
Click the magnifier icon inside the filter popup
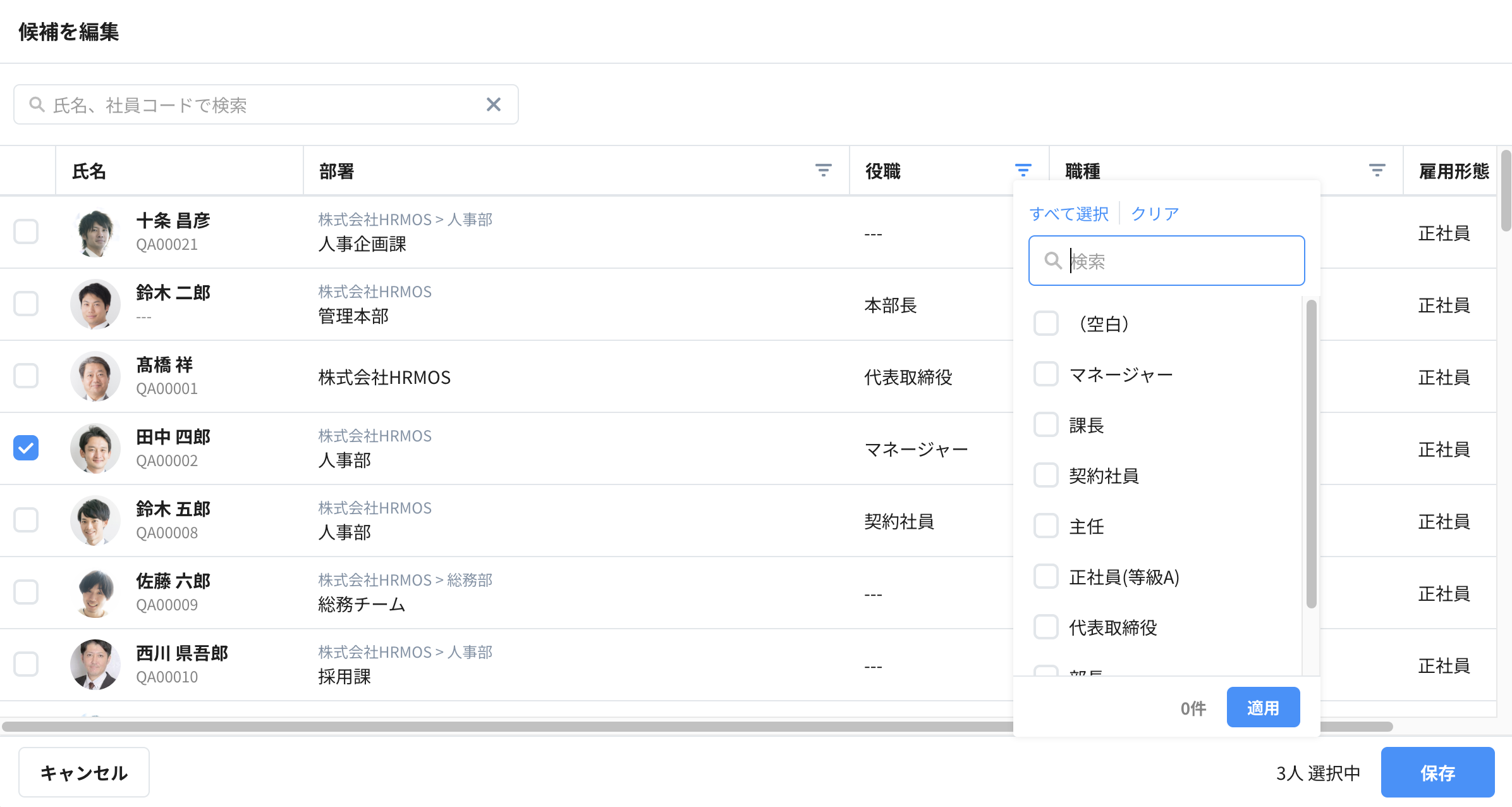(x=1052, y=261)
